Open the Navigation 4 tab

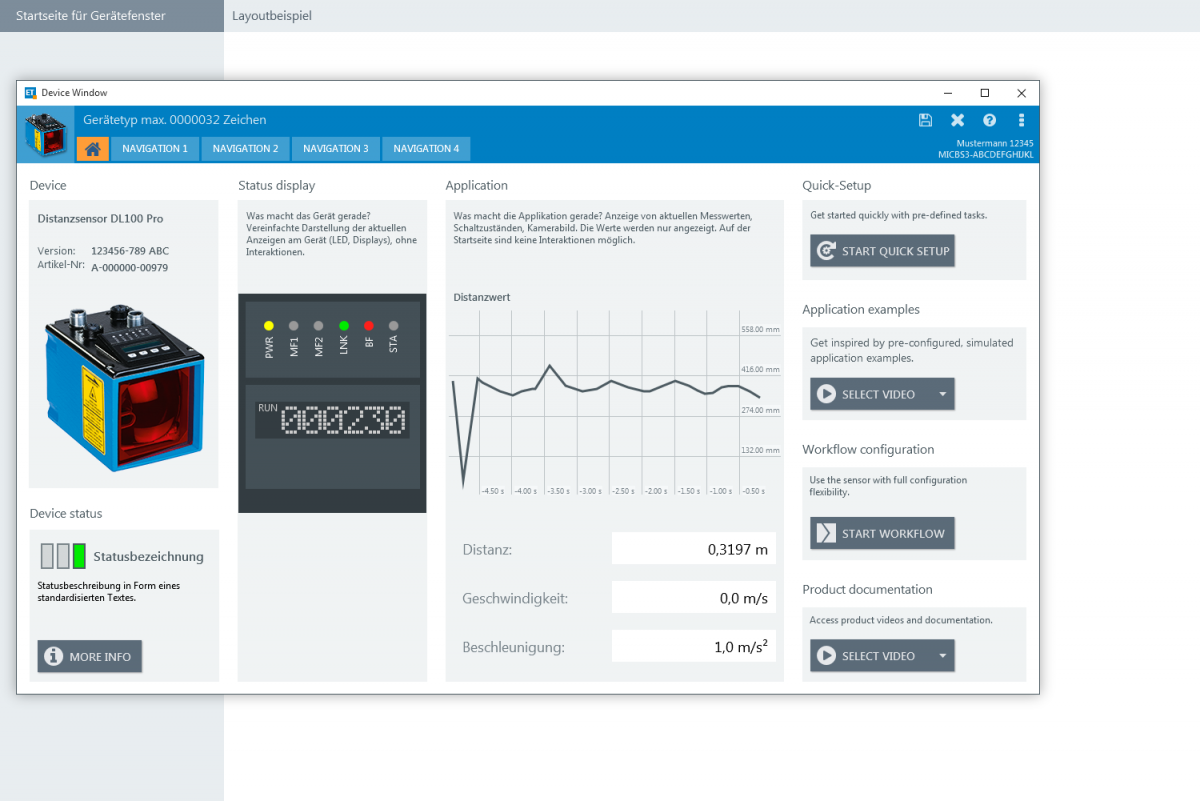pos(426,149)
